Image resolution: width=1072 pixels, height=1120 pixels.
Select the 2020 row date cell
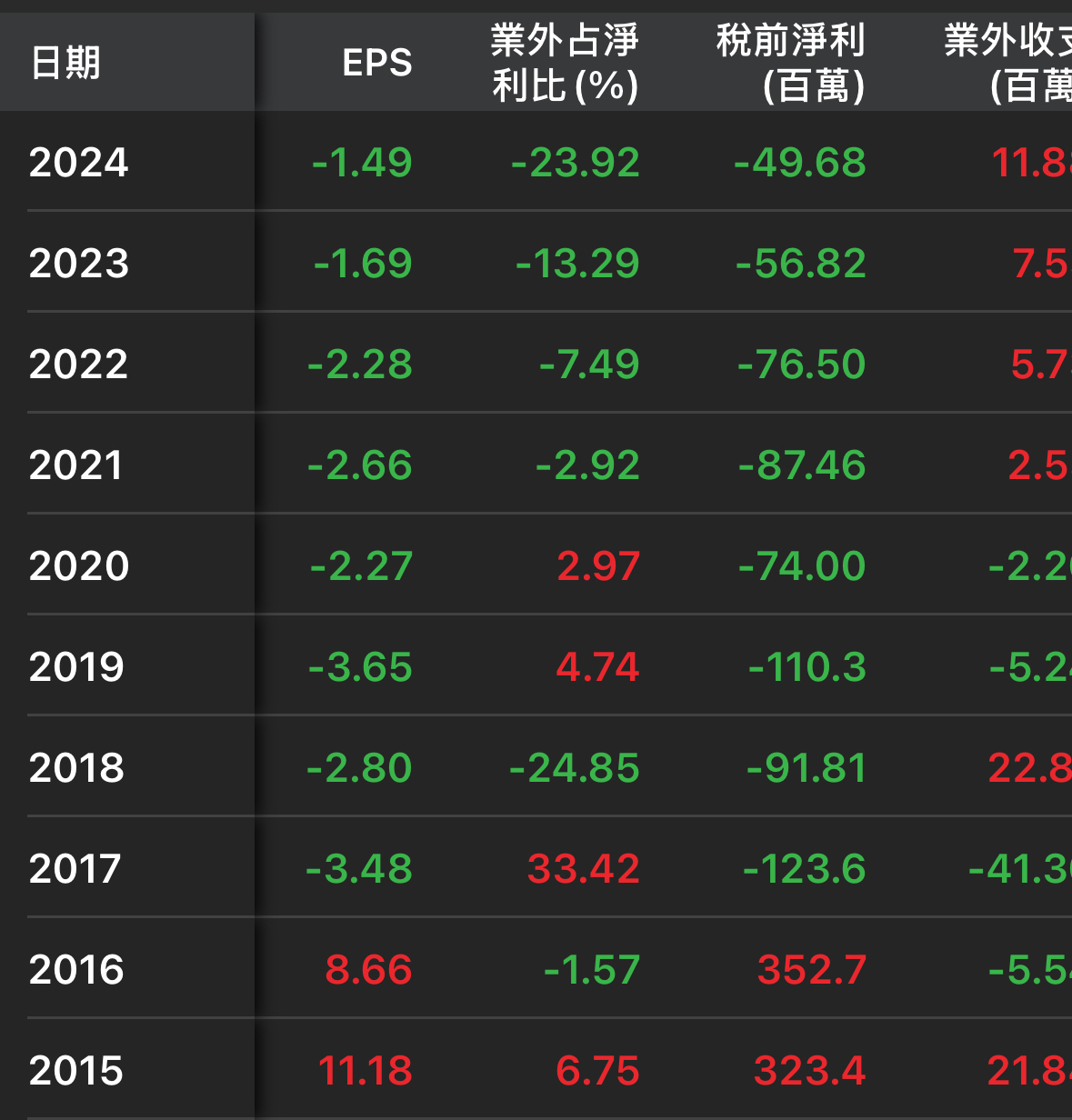(x=79, y=566)
